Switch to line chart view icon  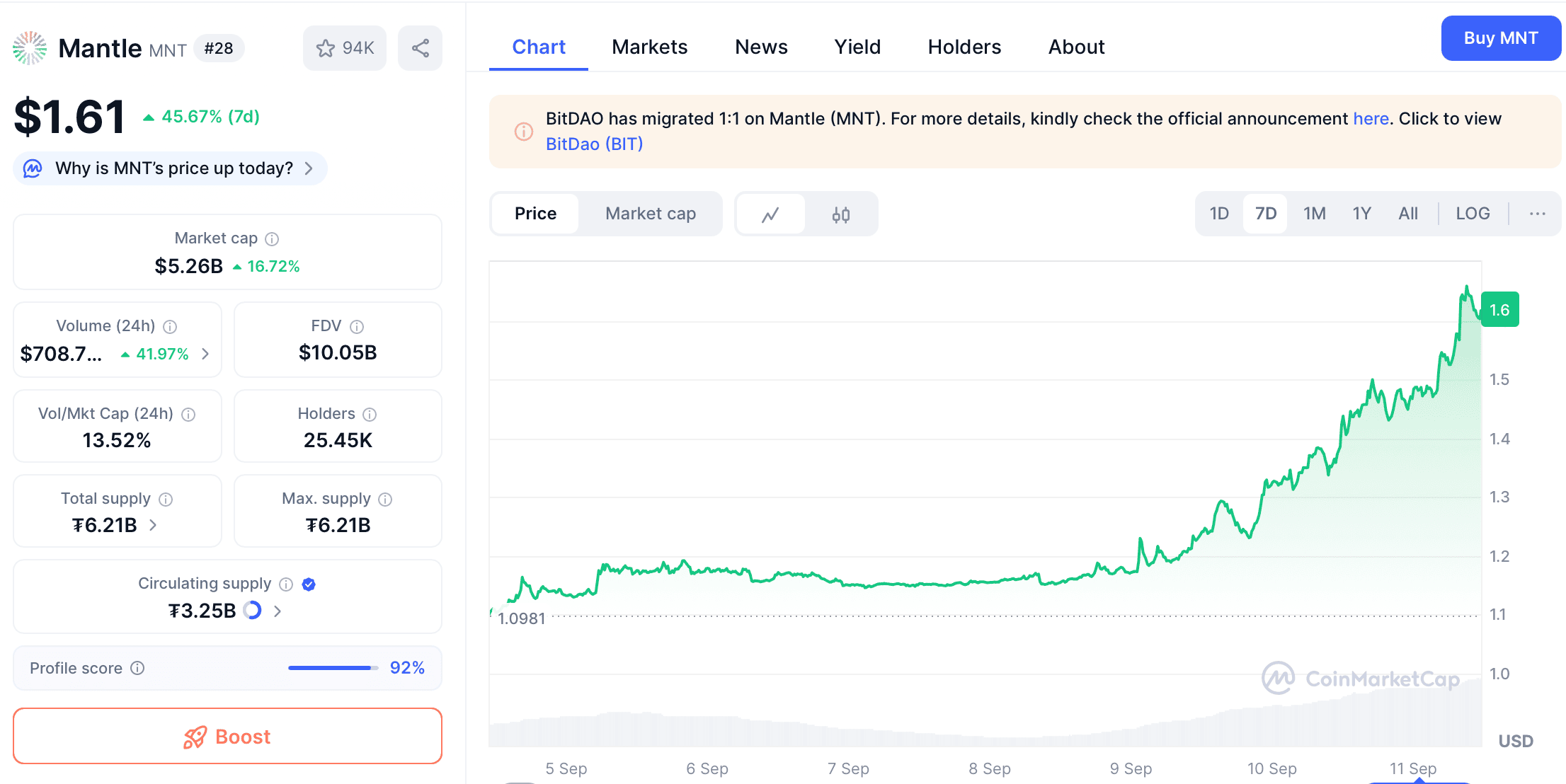tap(770, 214)
